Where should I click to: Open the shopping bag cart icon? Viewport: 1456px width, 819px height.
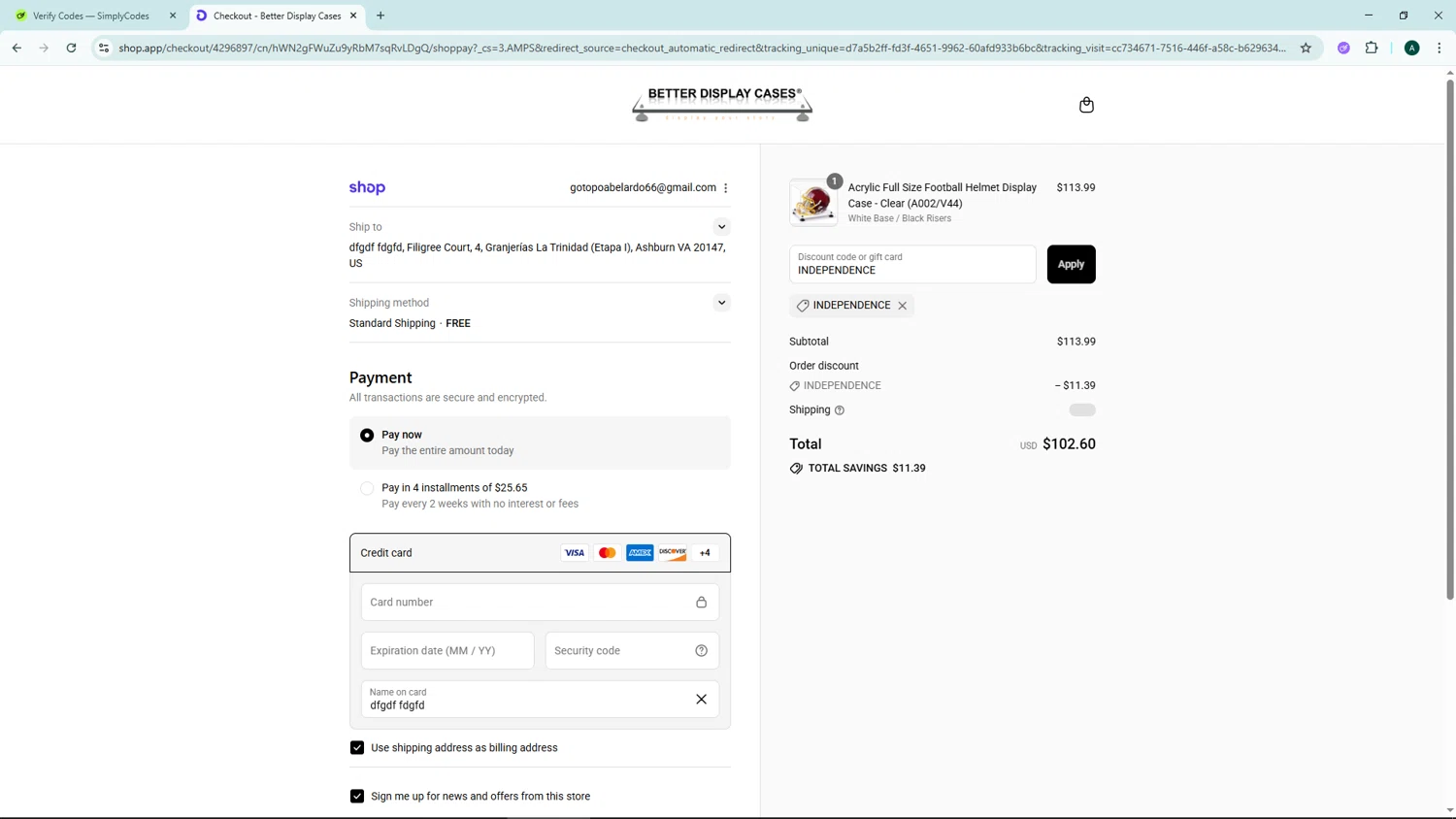1086,105
